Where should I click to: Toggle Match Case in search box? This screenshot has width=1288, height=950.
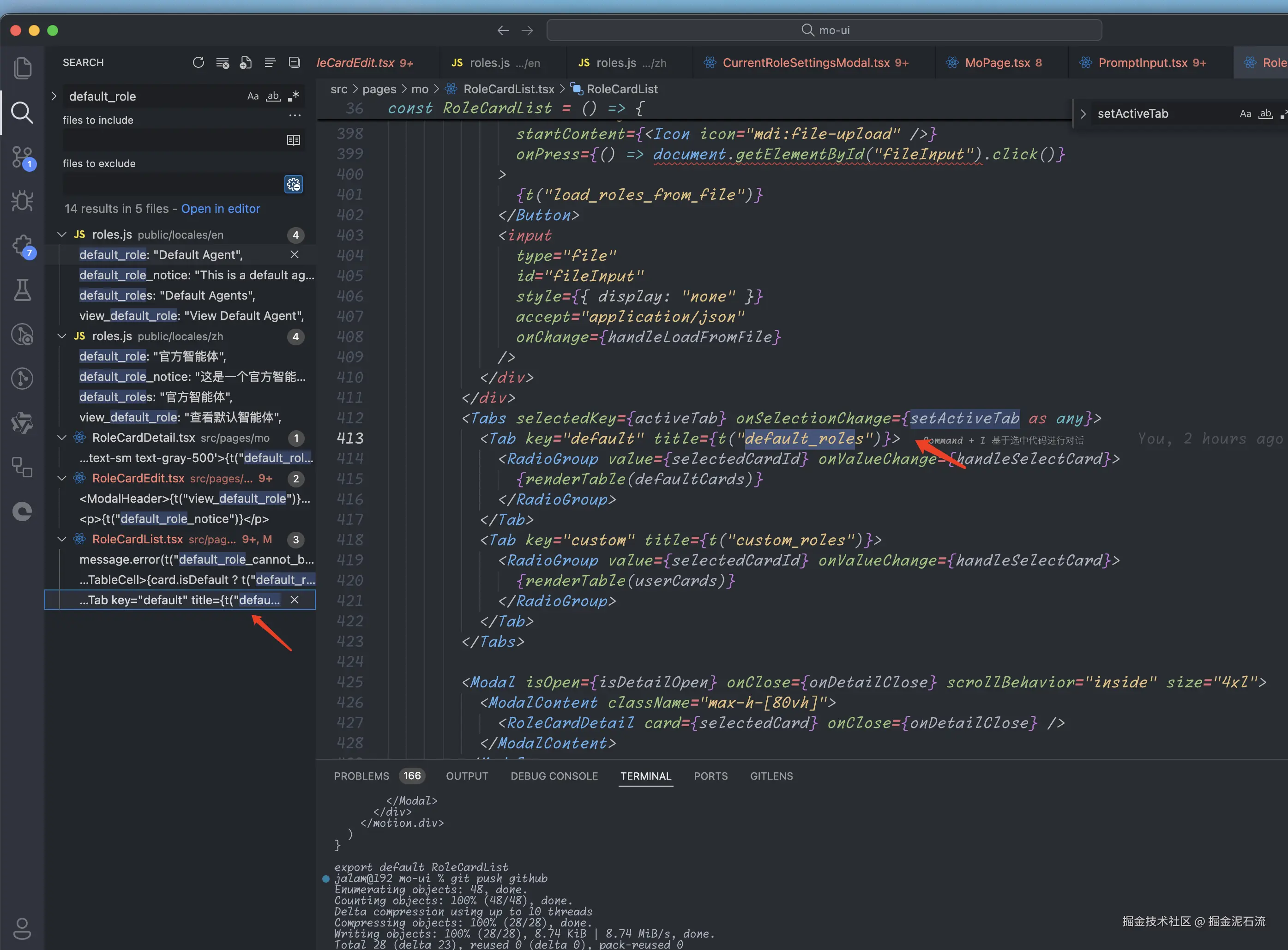(x=253, y=96)
